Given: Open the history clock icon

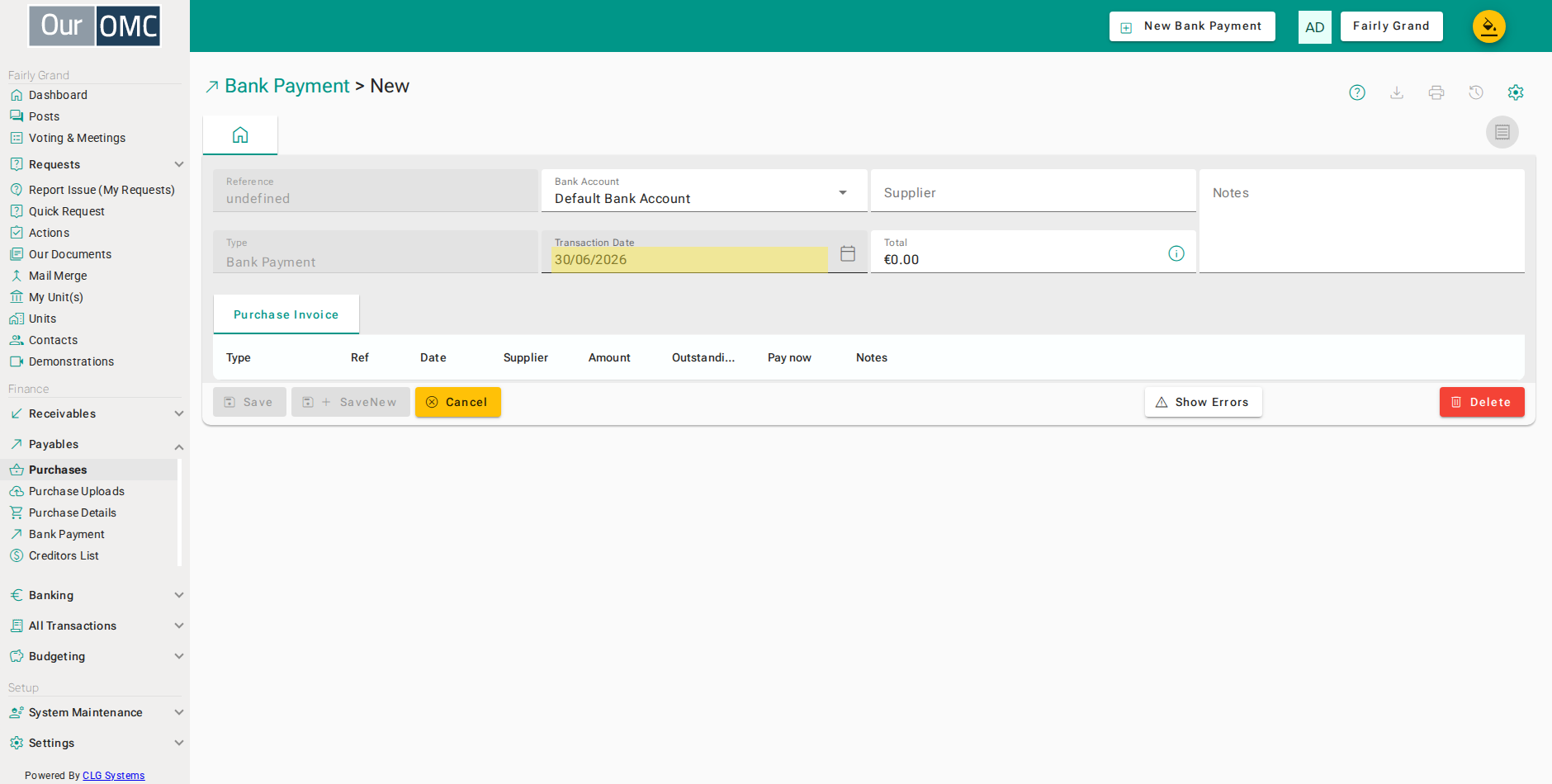Looking at the screenshot, I should coord(1476,92).
